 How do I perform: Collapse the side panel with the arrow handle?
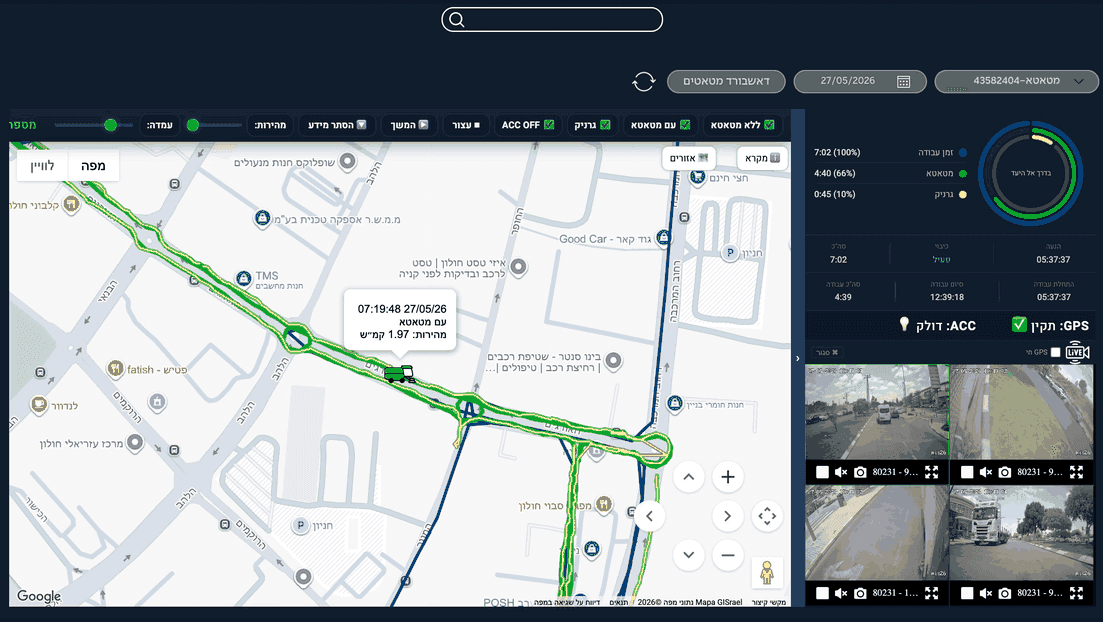pos(797,358)
